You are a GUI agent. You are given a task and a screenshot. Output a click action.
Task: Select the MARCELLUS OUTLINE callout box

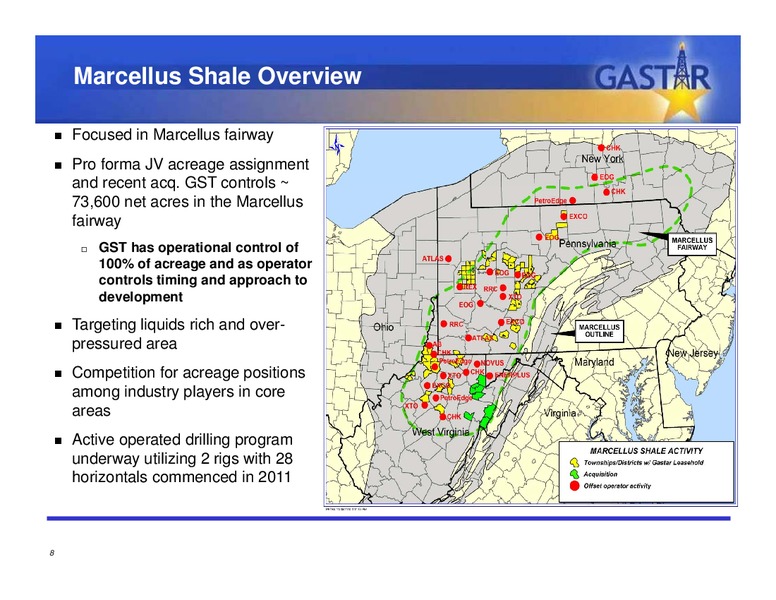599,331
